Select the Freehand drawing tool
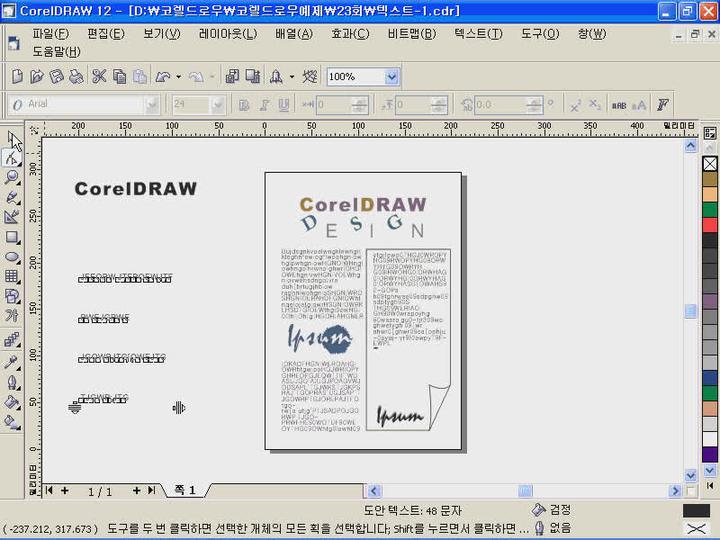The image size is (720, 540). [x=12, y=197]
